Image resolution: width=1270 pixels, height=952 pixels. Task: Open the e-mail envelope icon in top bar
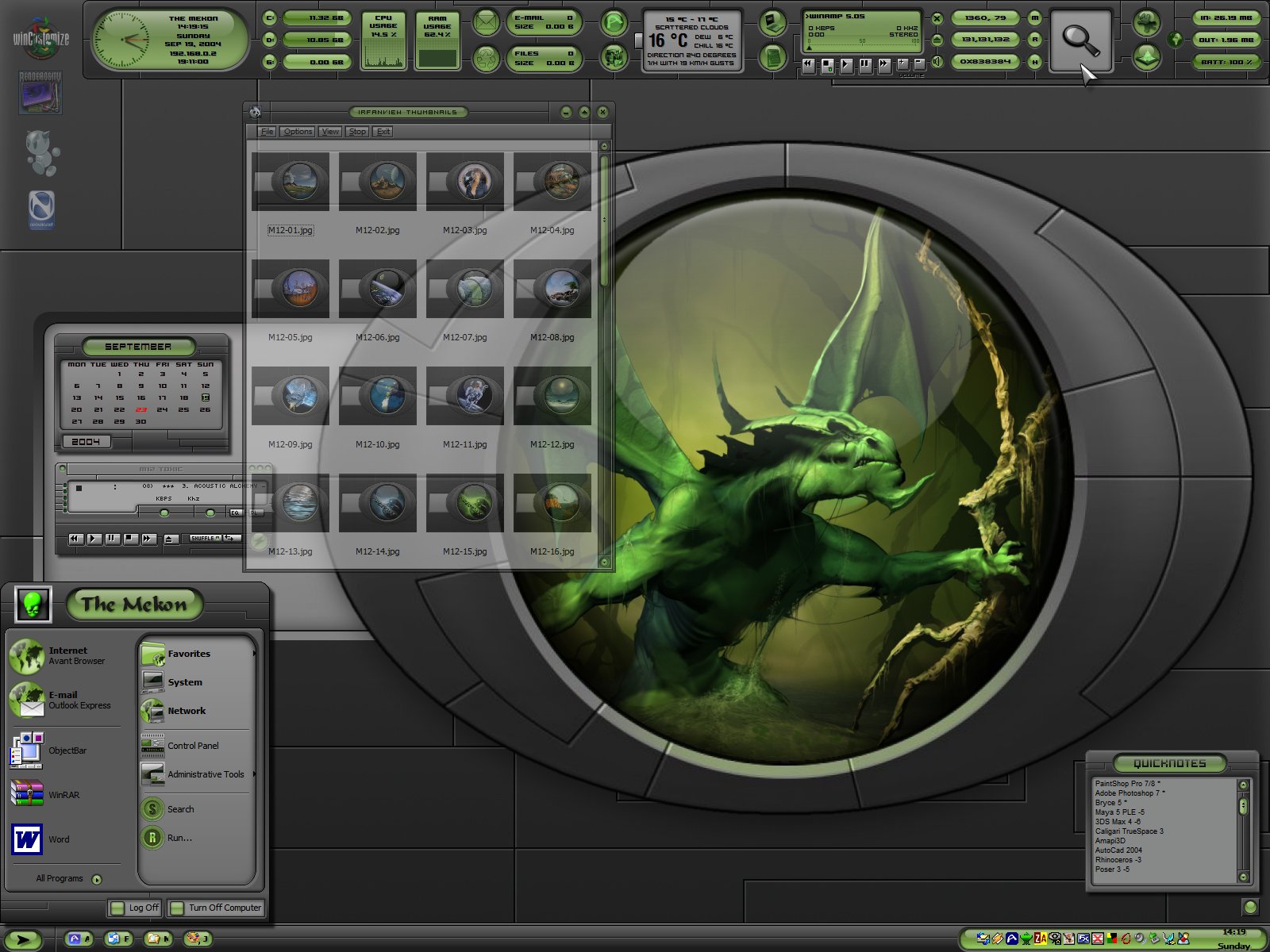[486, 22]
